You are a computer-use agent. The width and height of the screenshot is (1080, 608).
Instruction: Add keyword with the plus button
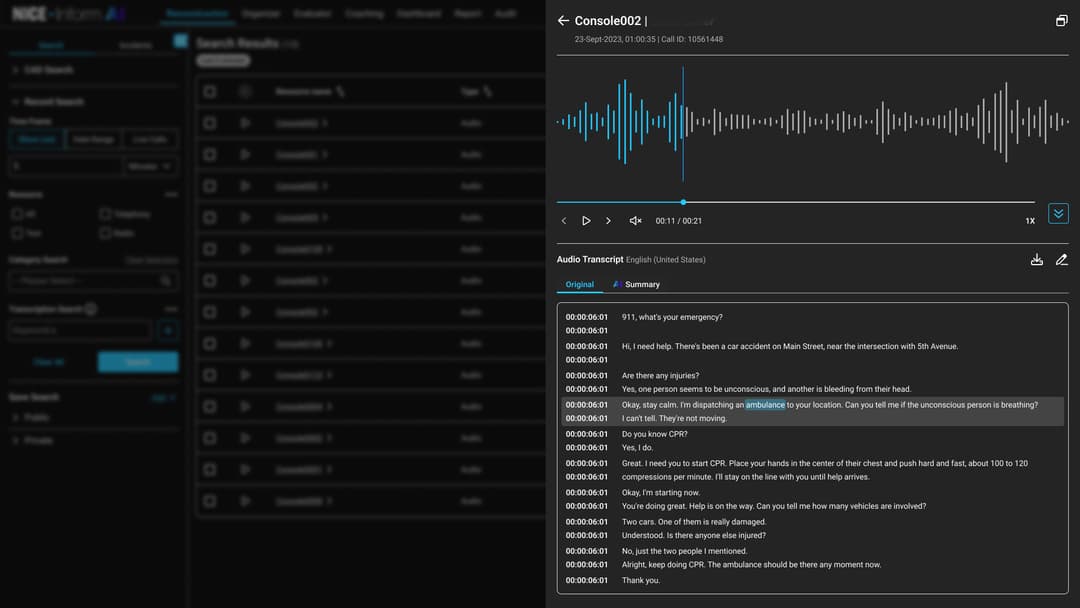click(168, 331)
